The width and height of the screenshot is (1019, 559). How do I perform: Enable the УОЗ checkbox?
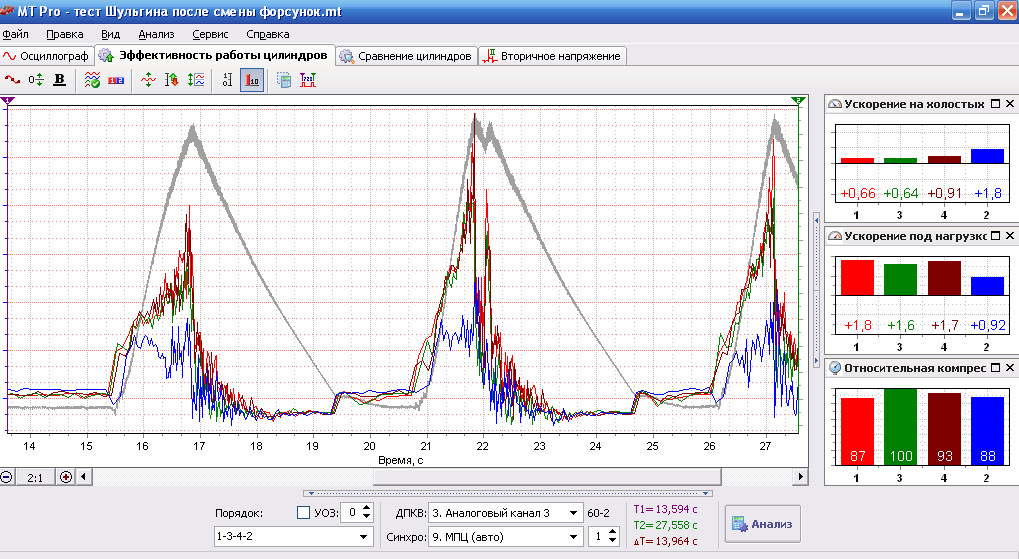coord(303,513)
